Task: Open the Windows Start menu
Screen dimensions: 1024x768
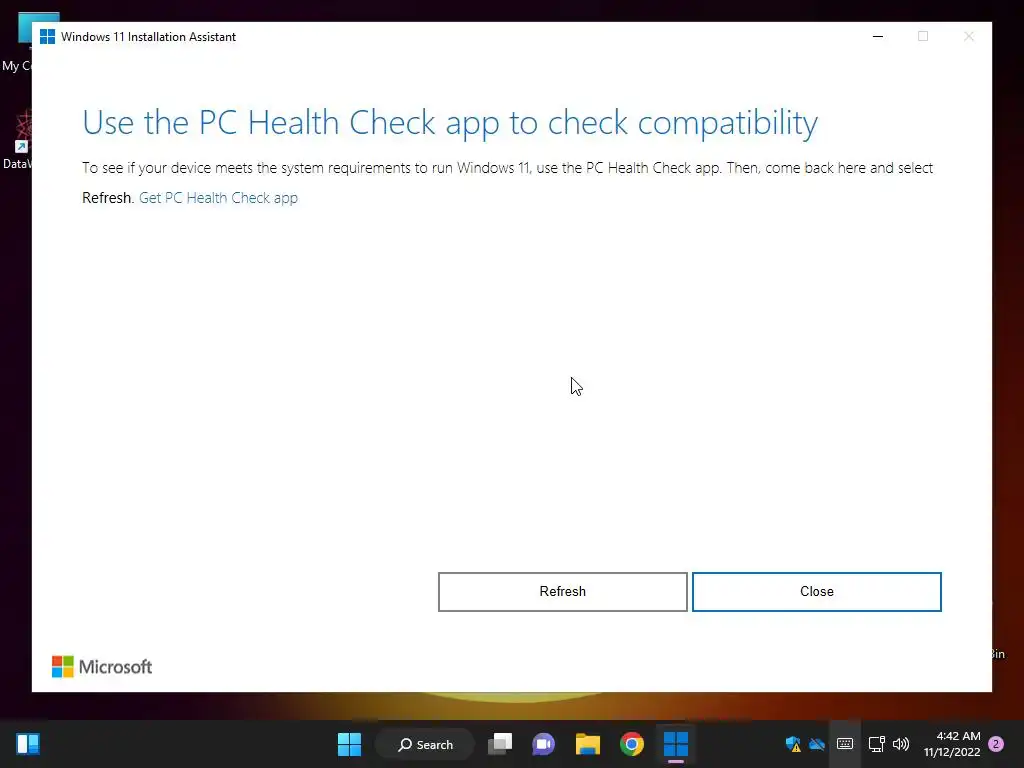Action: pyautogui.click(x=349, y=744)
